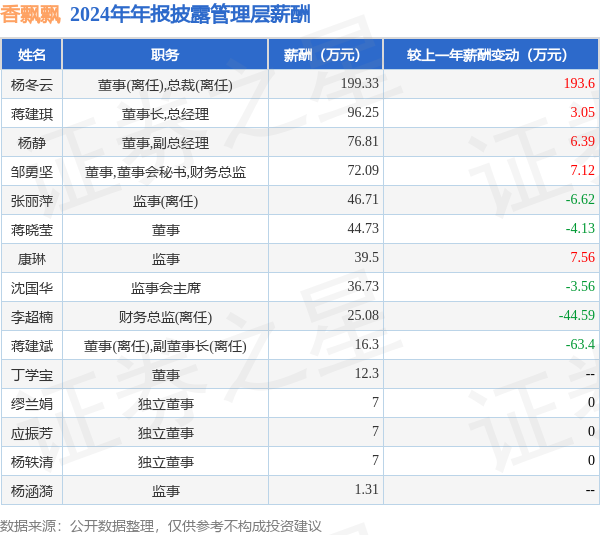The height and width of the screenshot is (535, 600).
Task: Click the salary value 39.5
Action: [x=366, y=258]
